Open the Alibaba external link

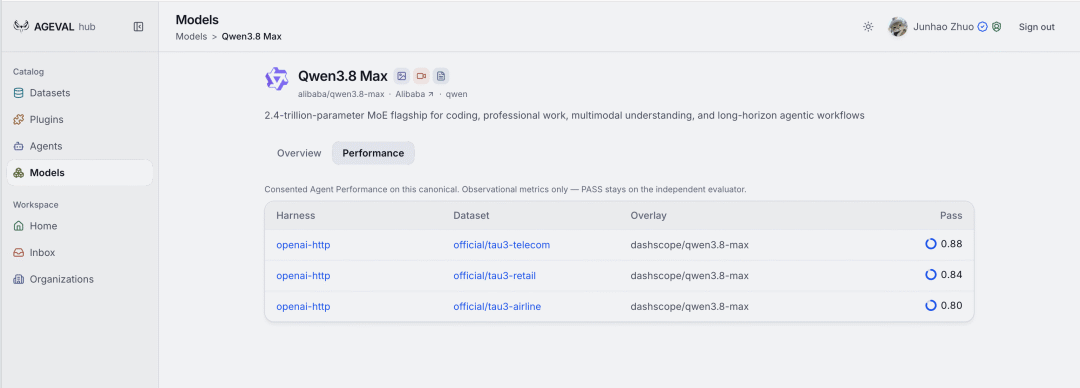(x=415, y=94)
